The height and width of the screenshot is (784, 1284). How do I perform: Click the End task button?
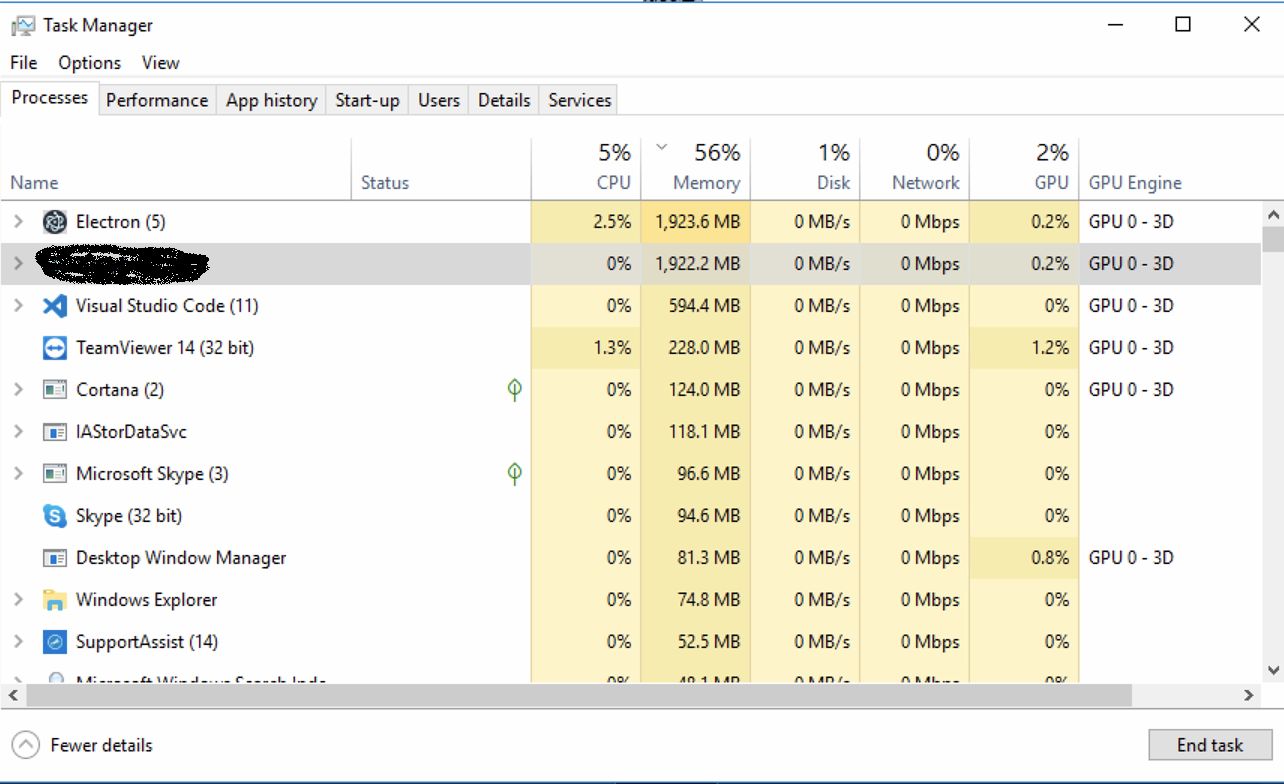[1210, 745]
